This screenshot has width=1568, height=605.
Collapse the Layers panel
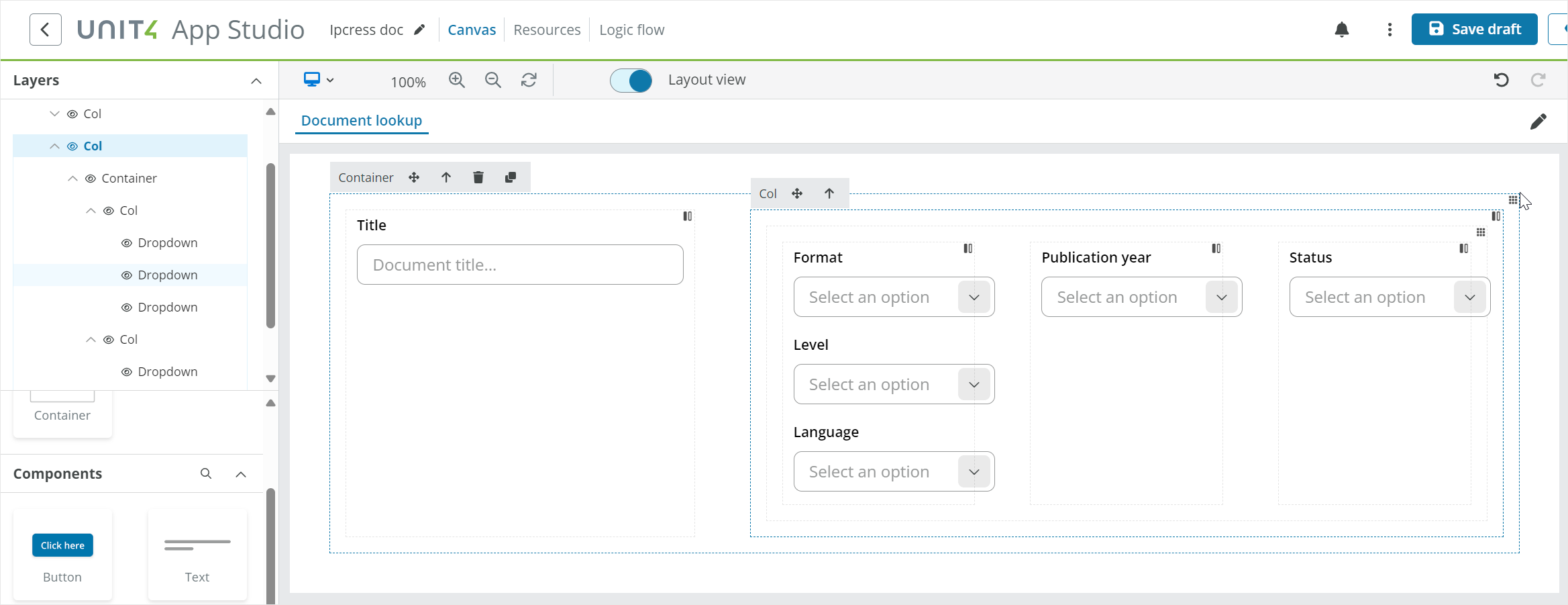tap(256, 81)
